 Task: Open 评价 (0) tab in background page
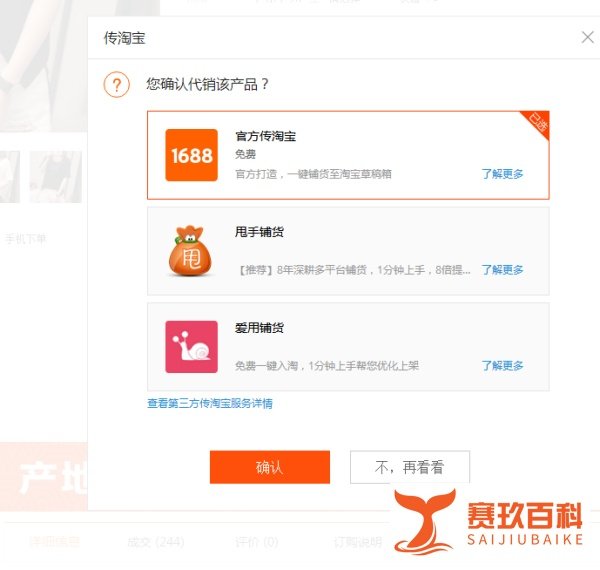pyautogui.click(x=256, y=542)
